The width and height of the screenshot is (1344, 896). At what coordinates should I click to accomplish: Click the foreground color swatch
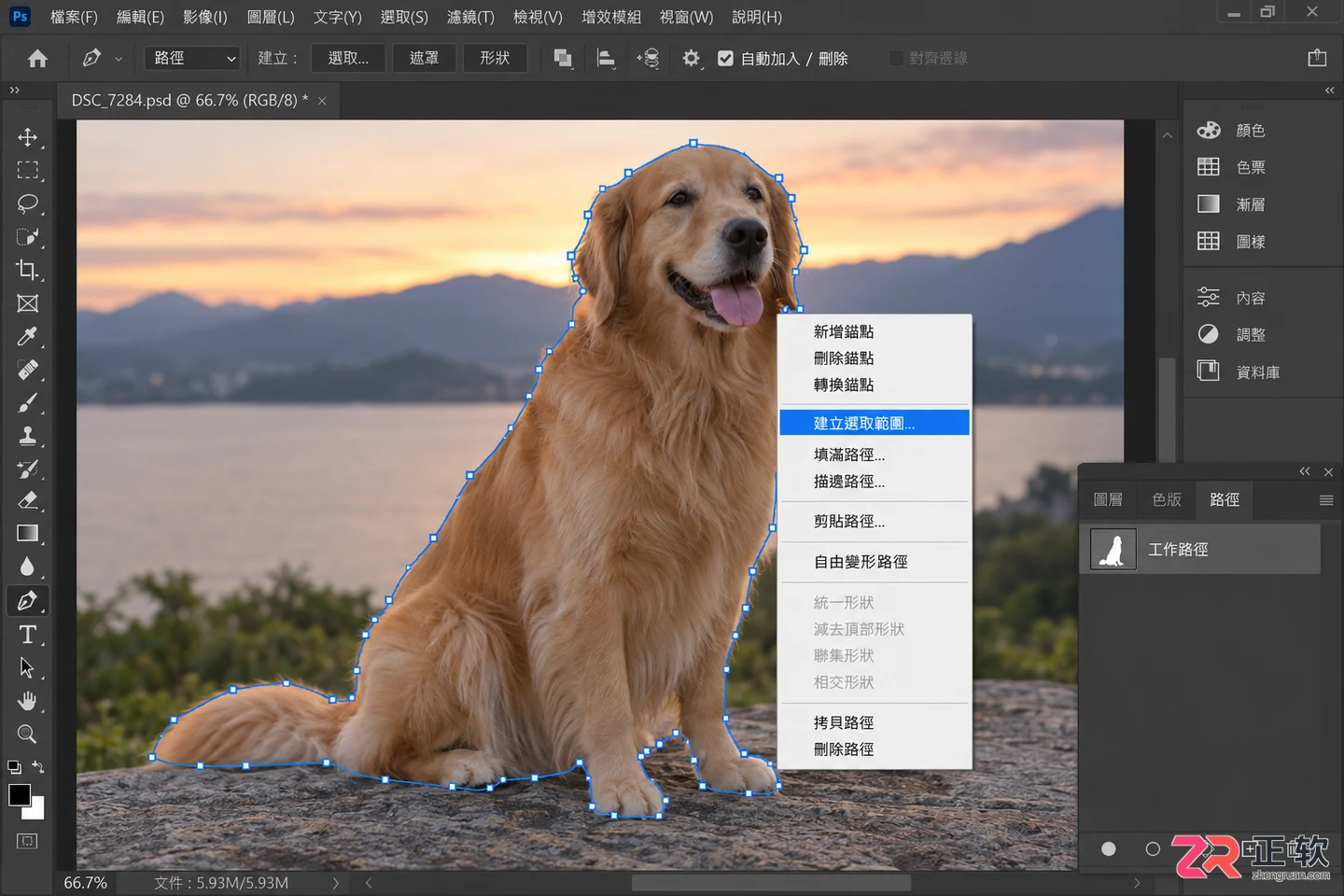coord(19,794)
